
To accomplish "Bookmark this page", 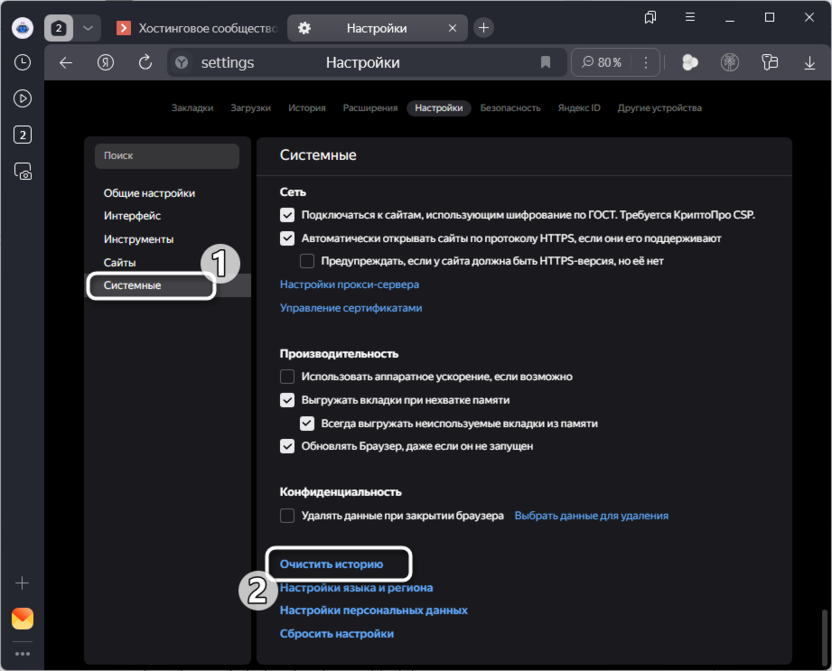I will coord(545,63).
